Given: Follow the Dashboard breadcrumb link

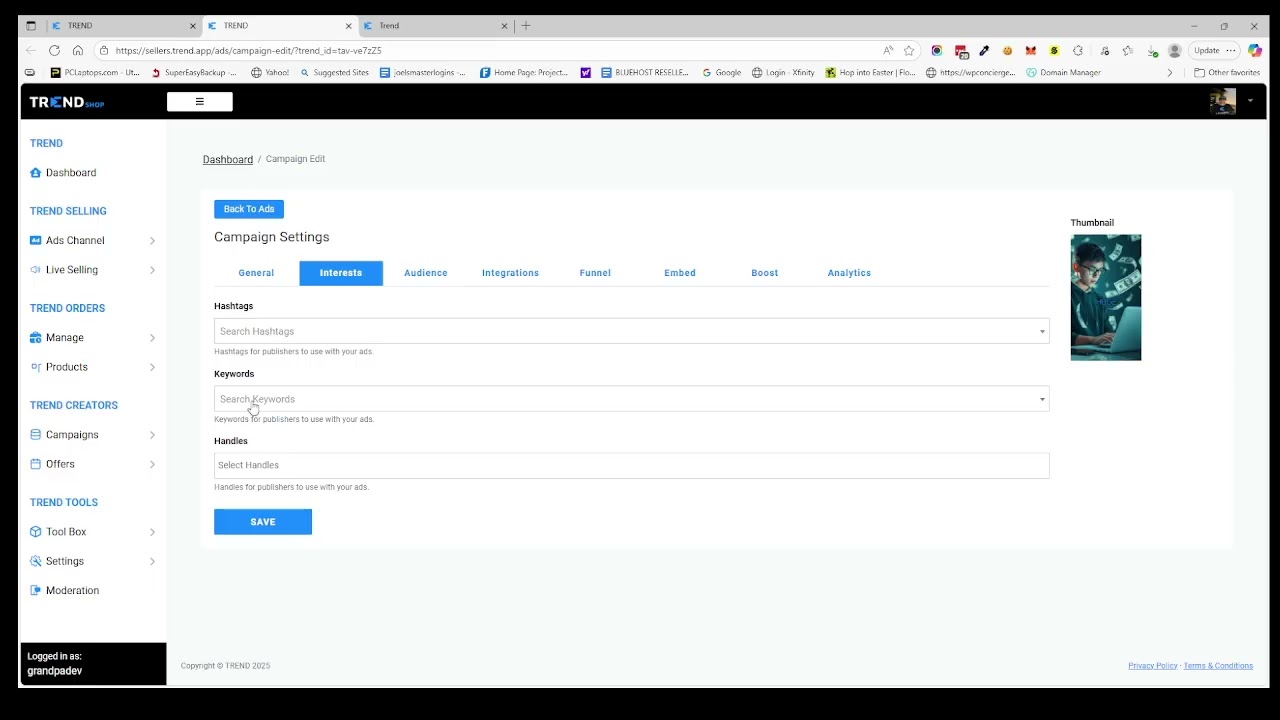Looking at the screenshot, I should point(228,159).
